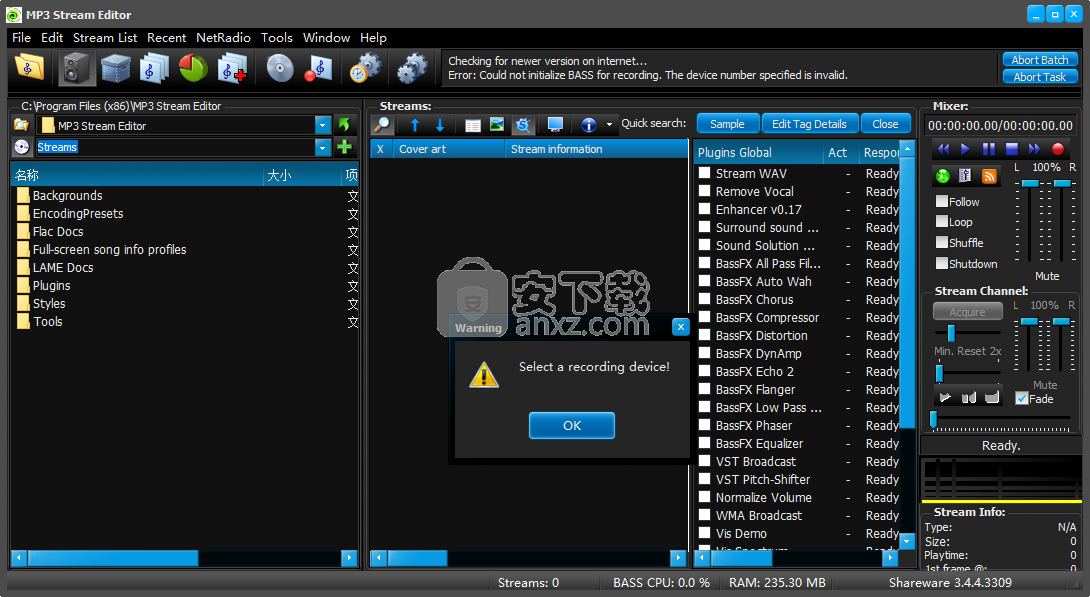Start playback with Mixer play button
This screenshot has width=1090, height=597.
coord(966,149)
